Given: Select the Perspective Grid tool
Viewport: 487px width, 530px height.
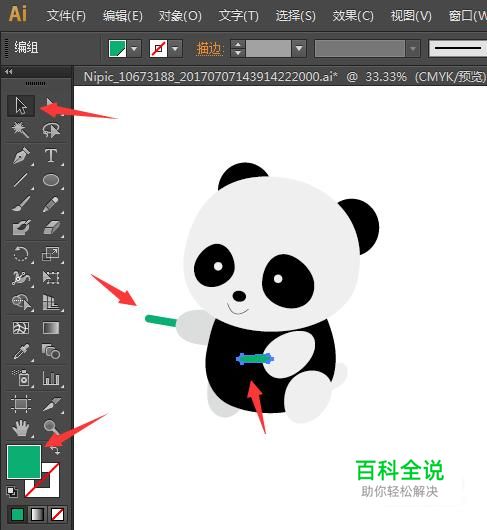Looking at the screenshot, I should [51, 302].
